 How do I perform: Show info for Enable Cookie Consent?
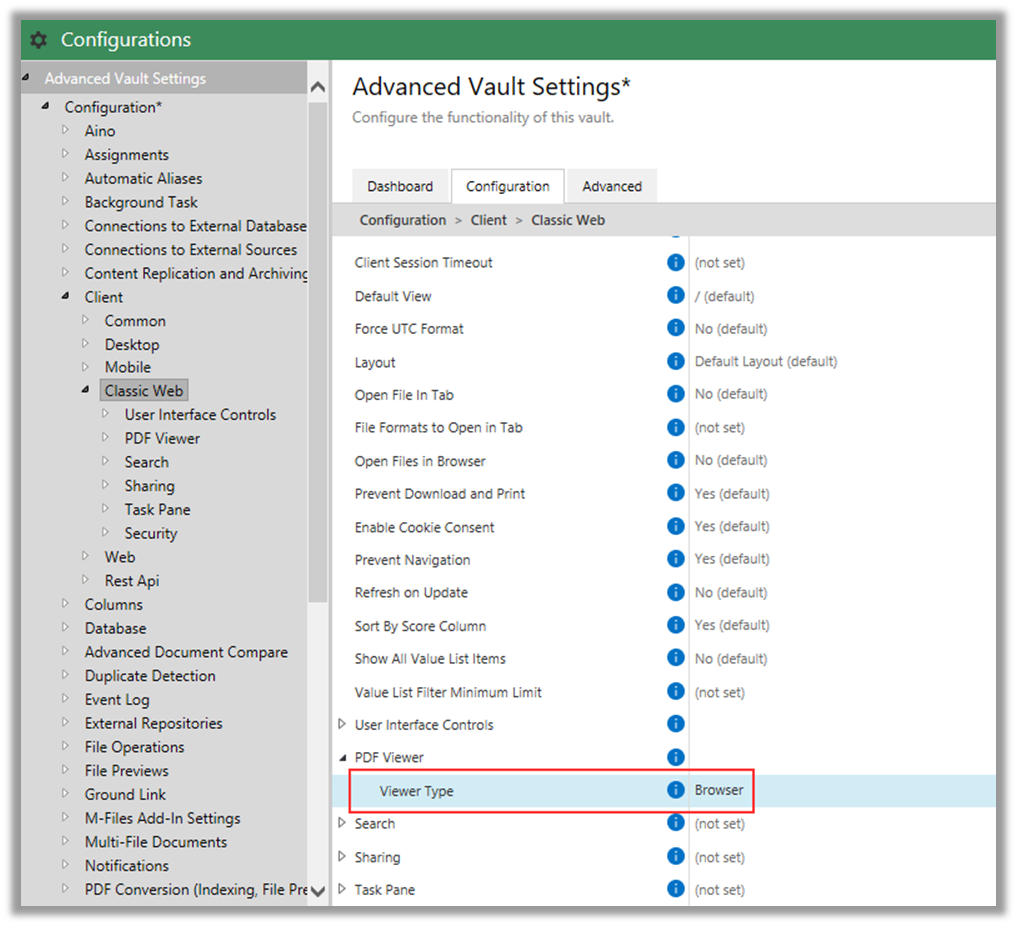(x=675, y=526)
